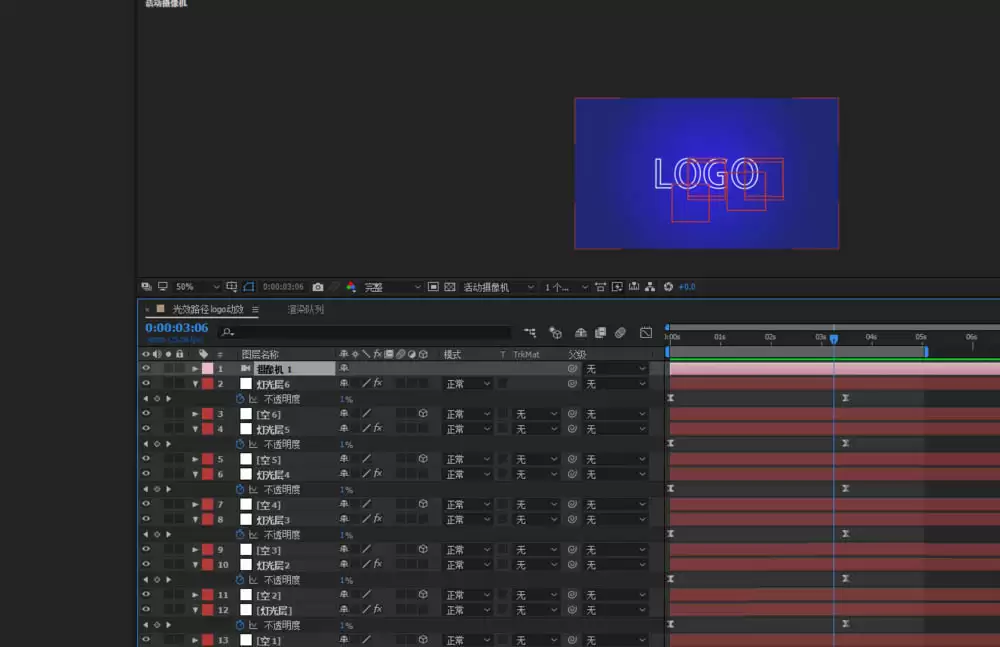
Task: Reset exposure next to the +0.0 value
Action: click(668, 287)
